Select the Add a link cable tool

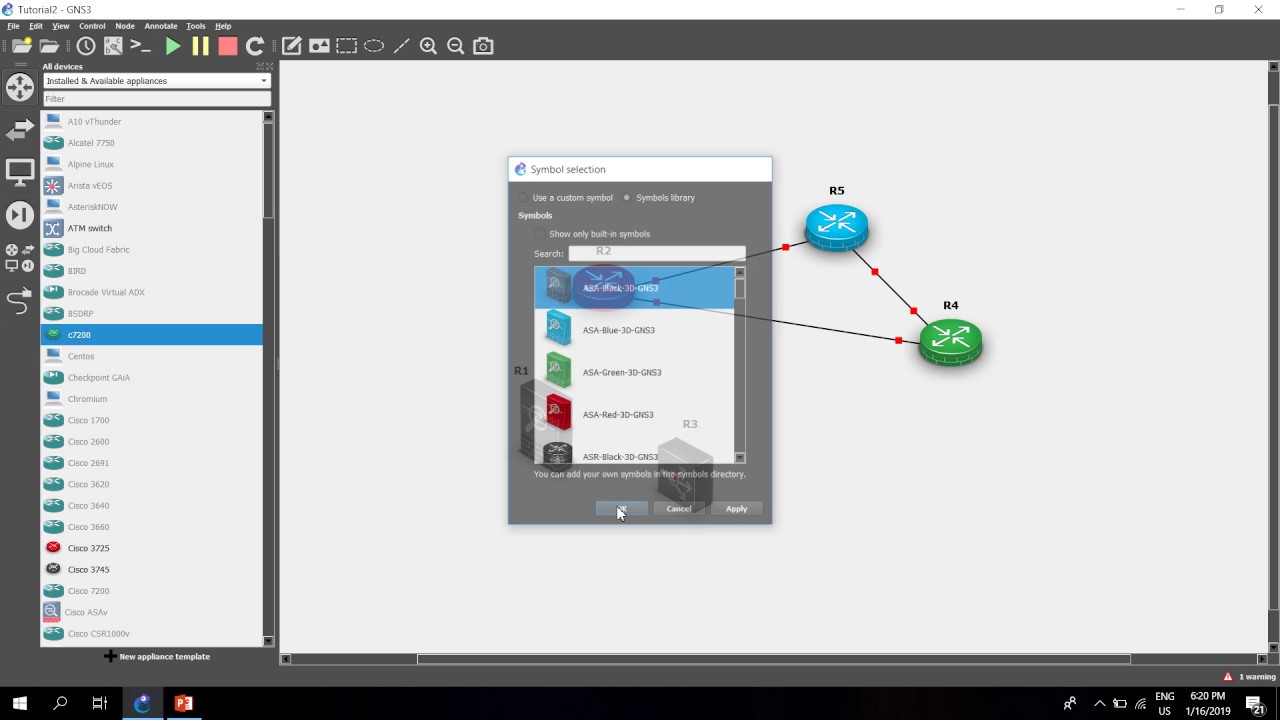[20, 301]
